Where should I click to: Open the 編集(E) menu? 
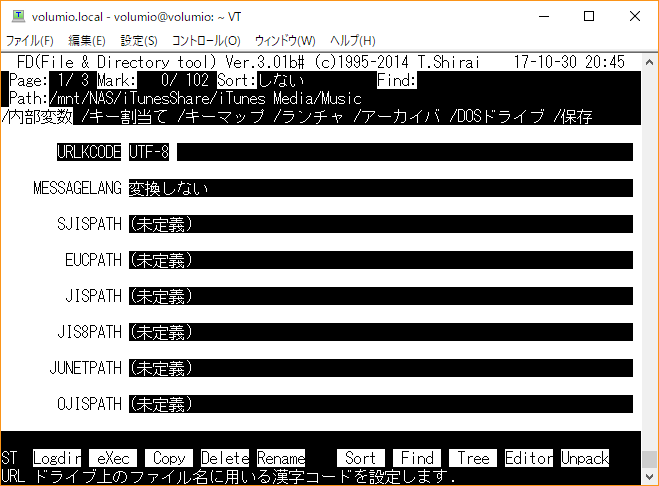point(87,41)
